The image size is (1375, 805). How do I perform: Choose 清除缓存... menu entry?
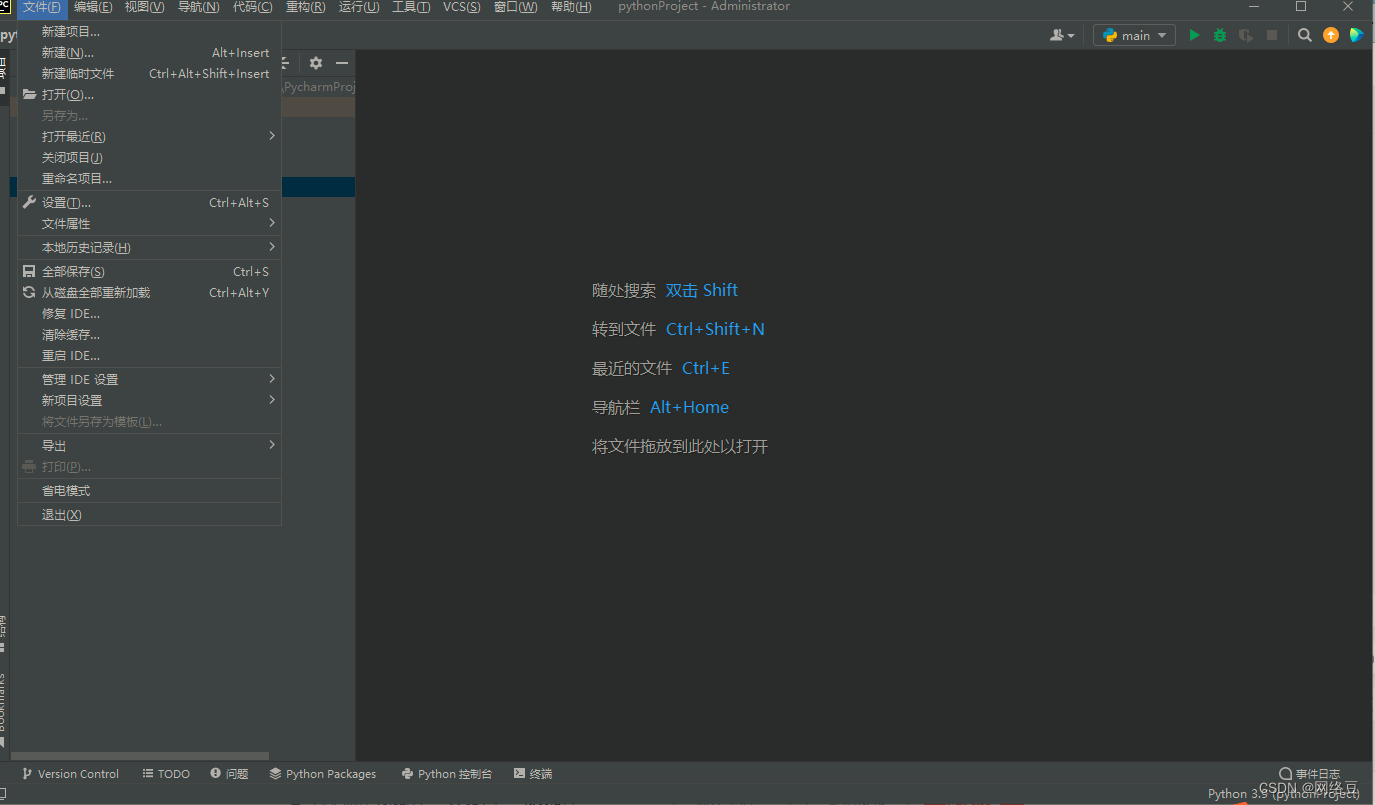tap(150, 335)
